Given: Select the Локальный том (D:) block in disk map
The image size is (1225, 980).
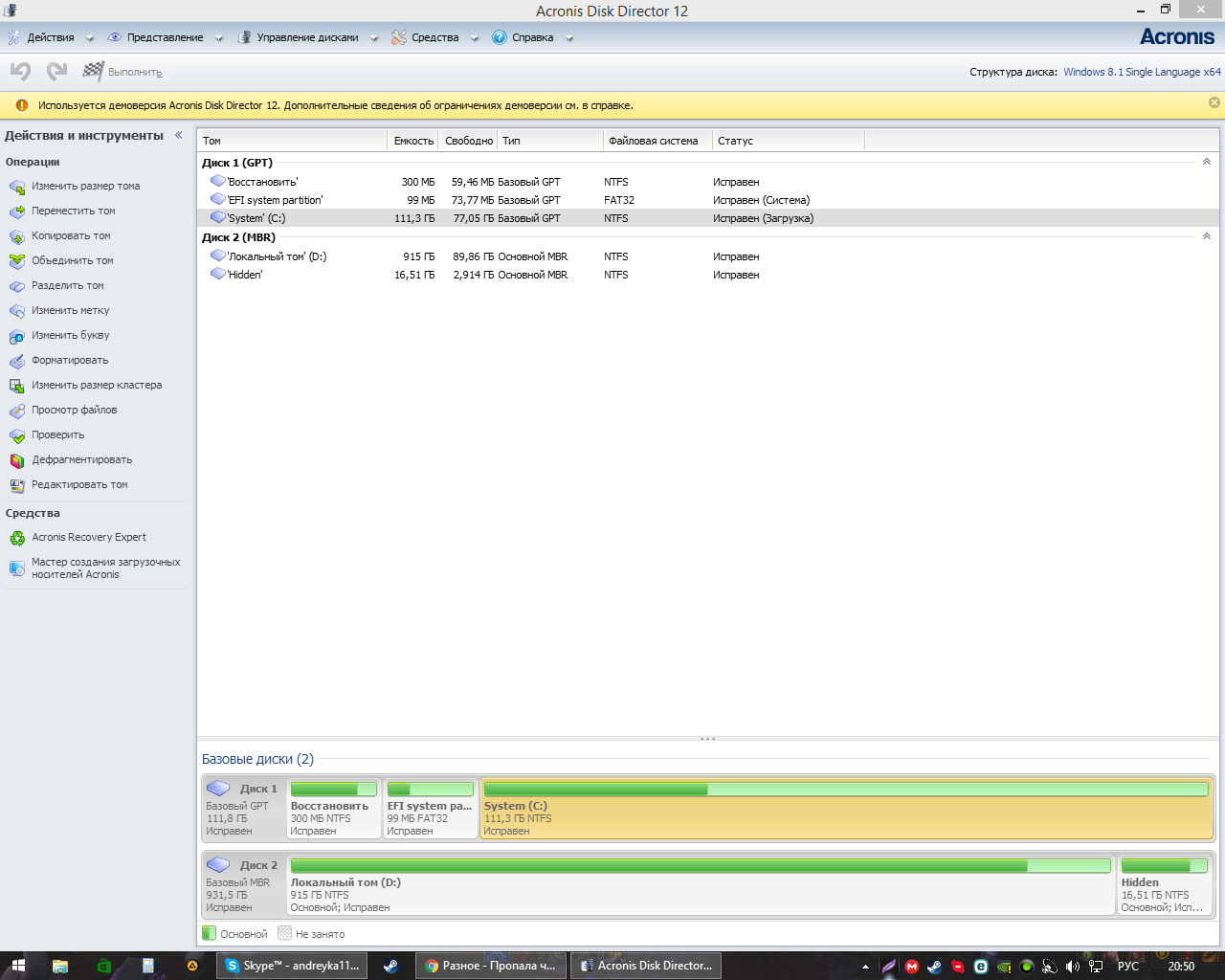Looking at the screenshot, I should click(x=702, y=885).
